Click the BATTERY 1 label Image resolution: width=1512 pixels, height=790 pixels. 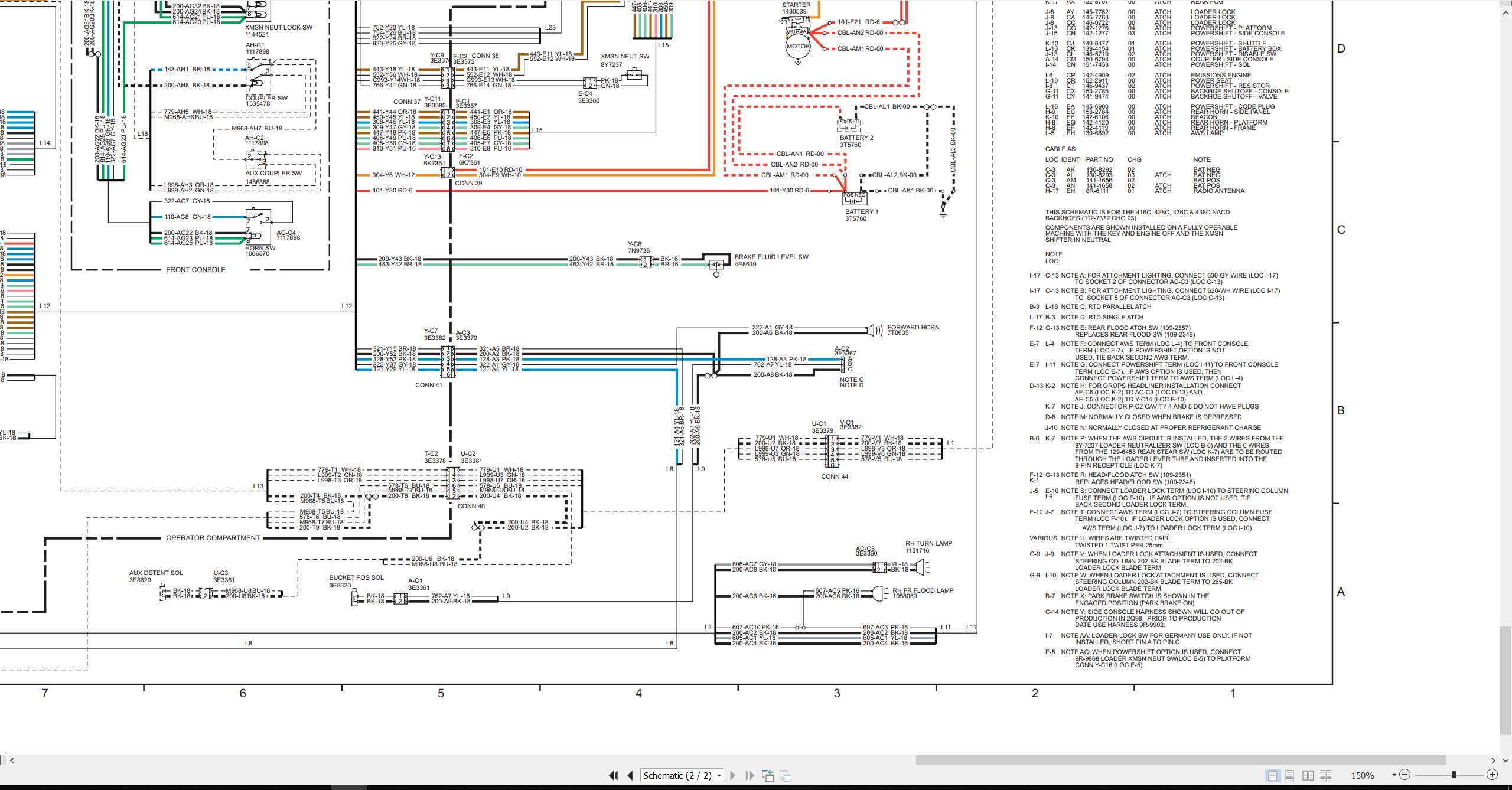pyautogui.click(x=861, y=211)
